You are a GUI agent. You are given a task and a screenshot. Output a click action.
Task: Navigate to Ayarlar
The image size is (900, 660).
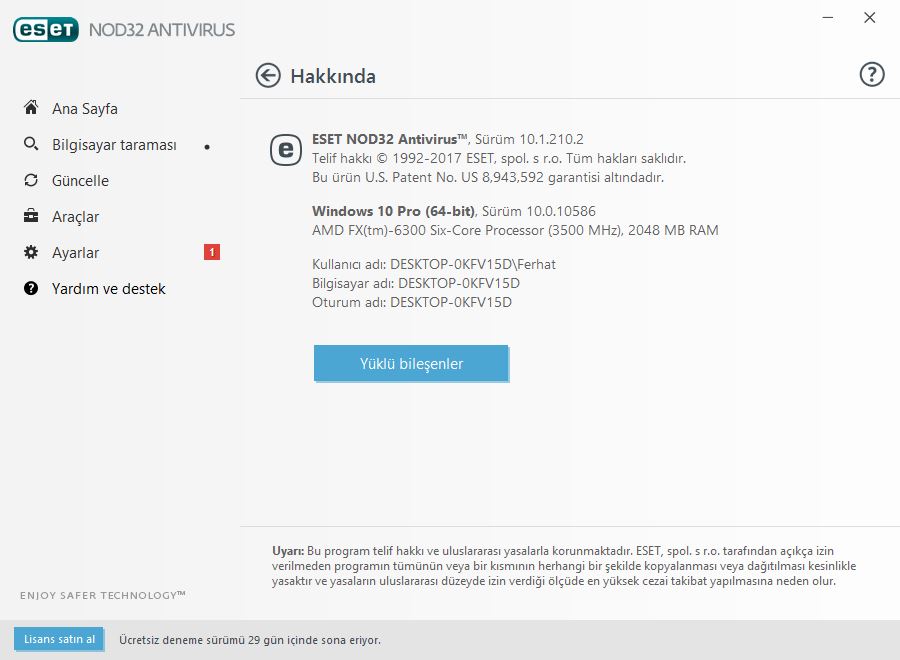click(x=75, y=253)
